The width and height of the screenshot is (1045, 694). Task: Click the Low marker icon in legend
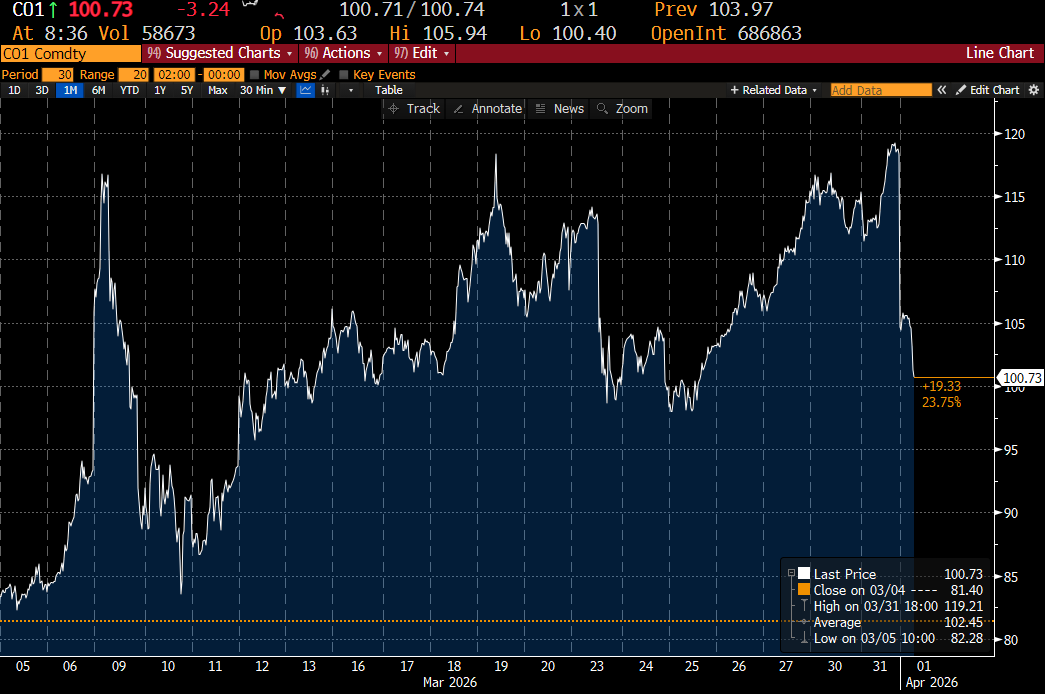coord(804,638)
